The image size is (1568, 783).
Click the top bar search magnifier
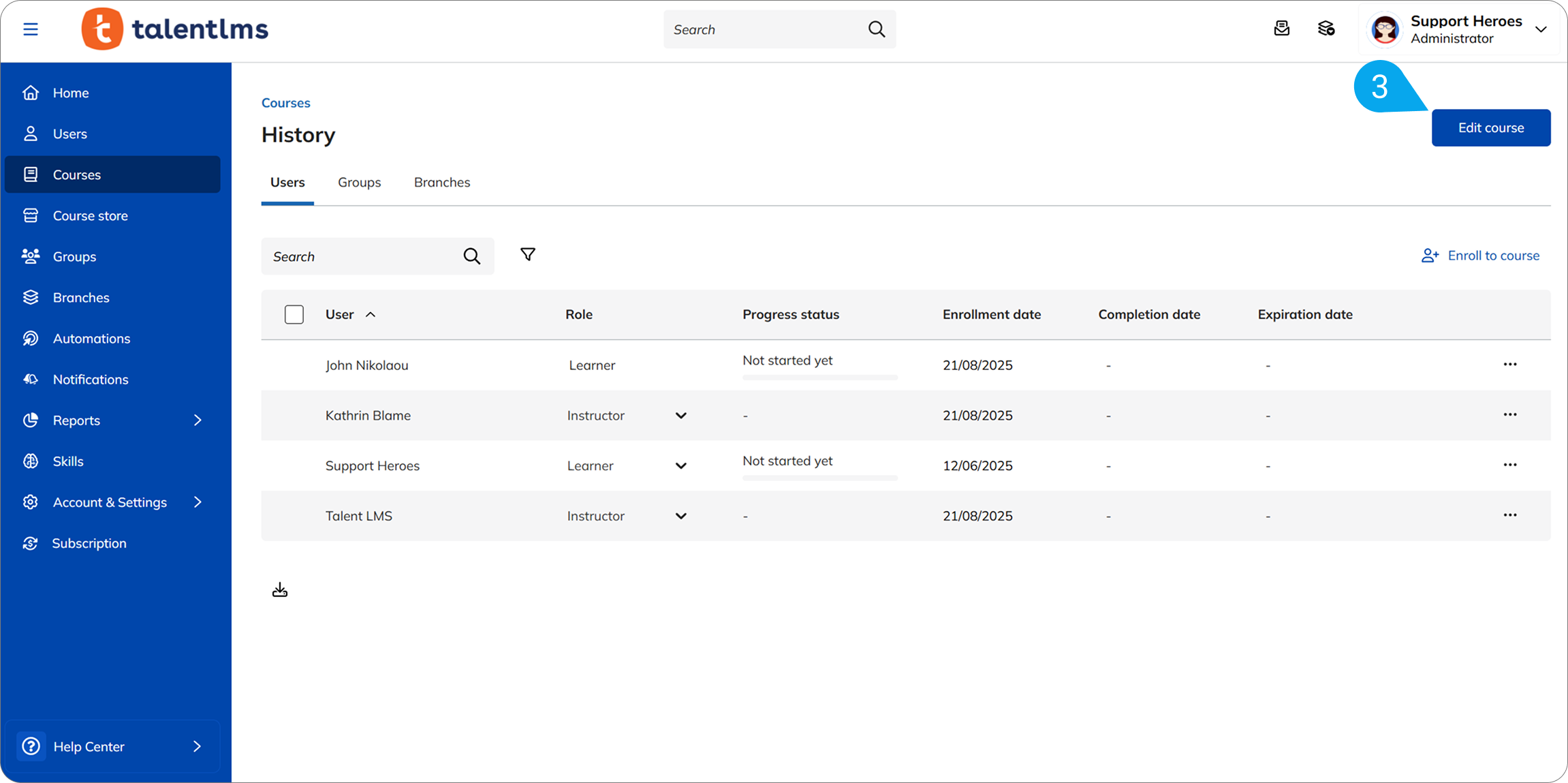[x=877, y=29]
